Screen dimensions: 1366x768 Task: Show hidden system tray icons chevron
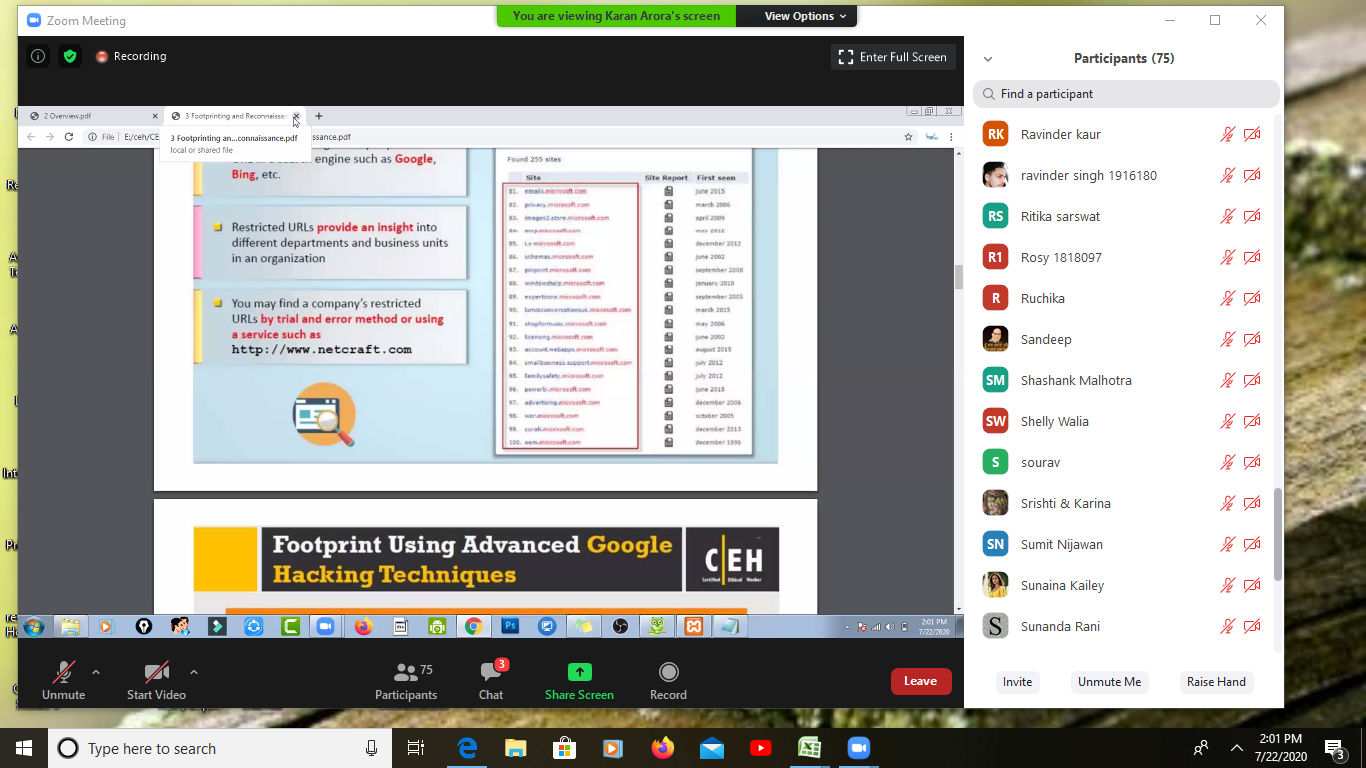(1237, 748)
